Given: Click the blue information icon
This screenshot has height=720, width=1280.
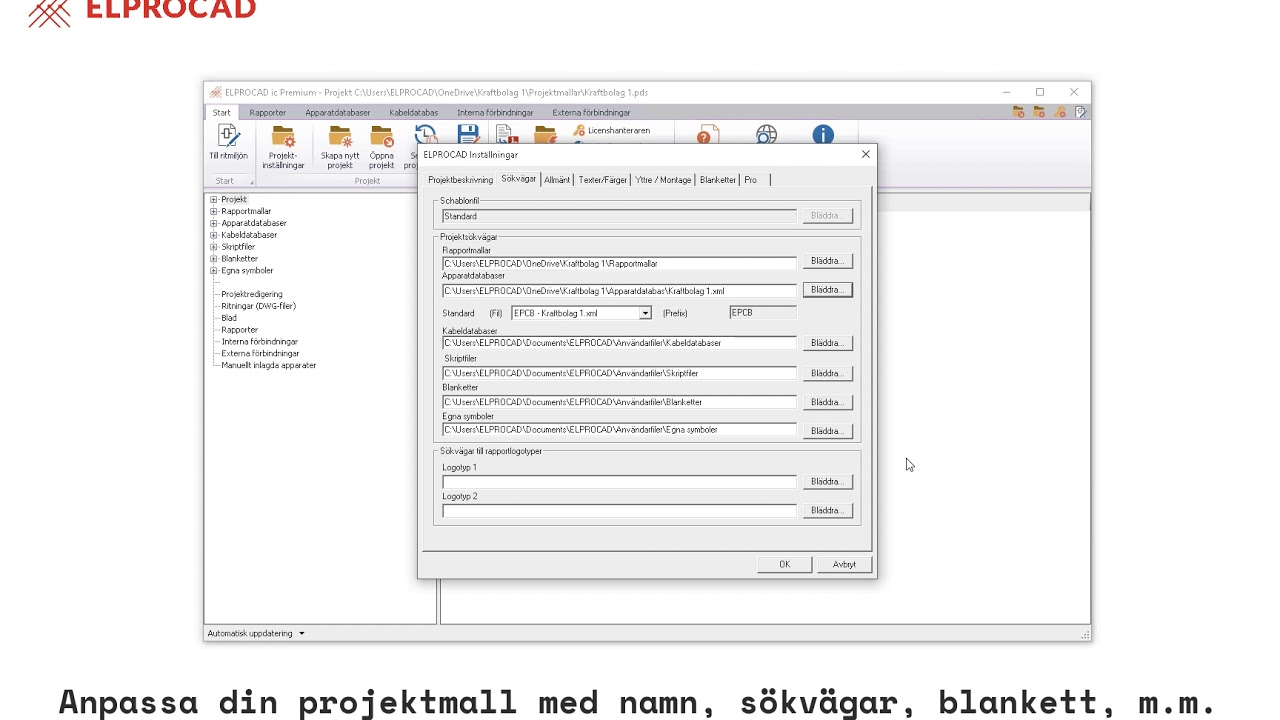Looking at the screenshot, I should coord(823,134).
